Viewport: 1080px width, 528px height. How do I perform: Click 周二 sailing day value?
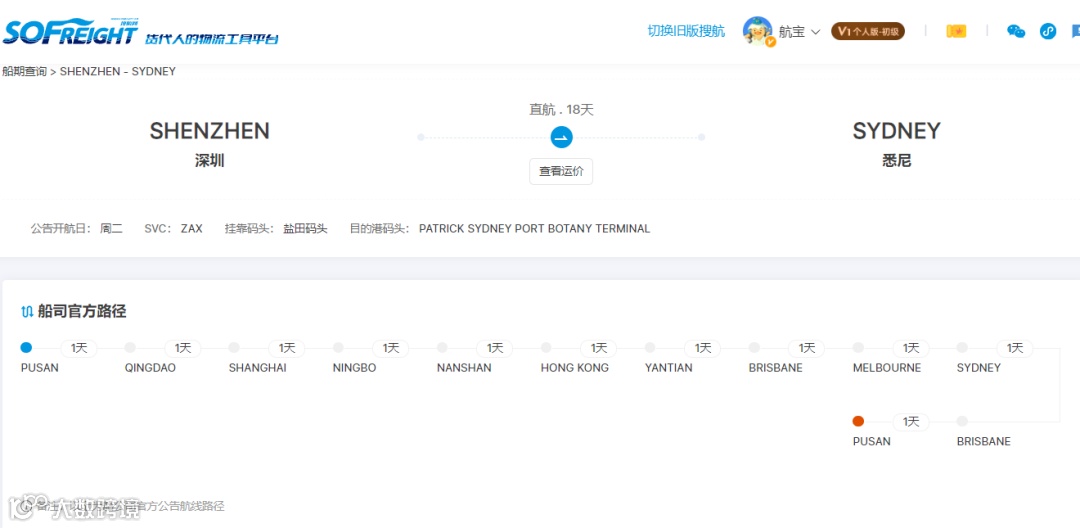pos(111,229)
